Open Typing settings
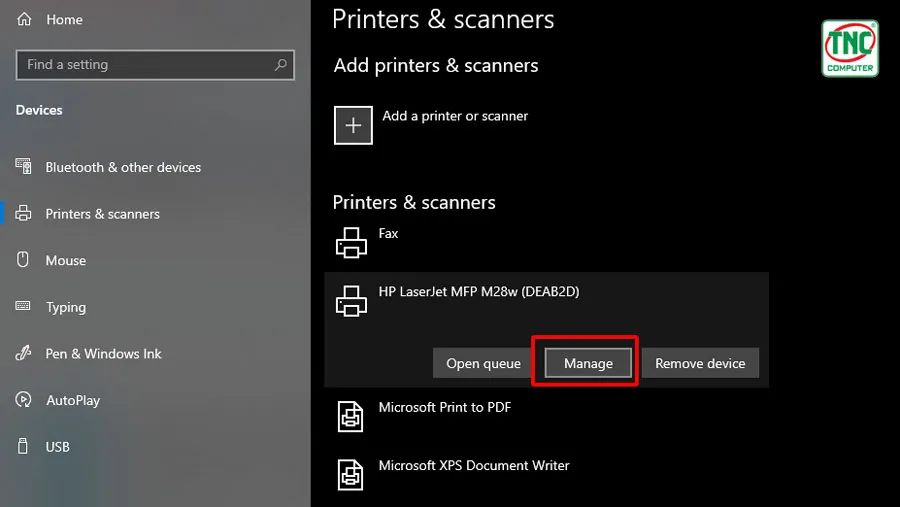Screen dimensions: 900x507 click(x=66, y=307)
